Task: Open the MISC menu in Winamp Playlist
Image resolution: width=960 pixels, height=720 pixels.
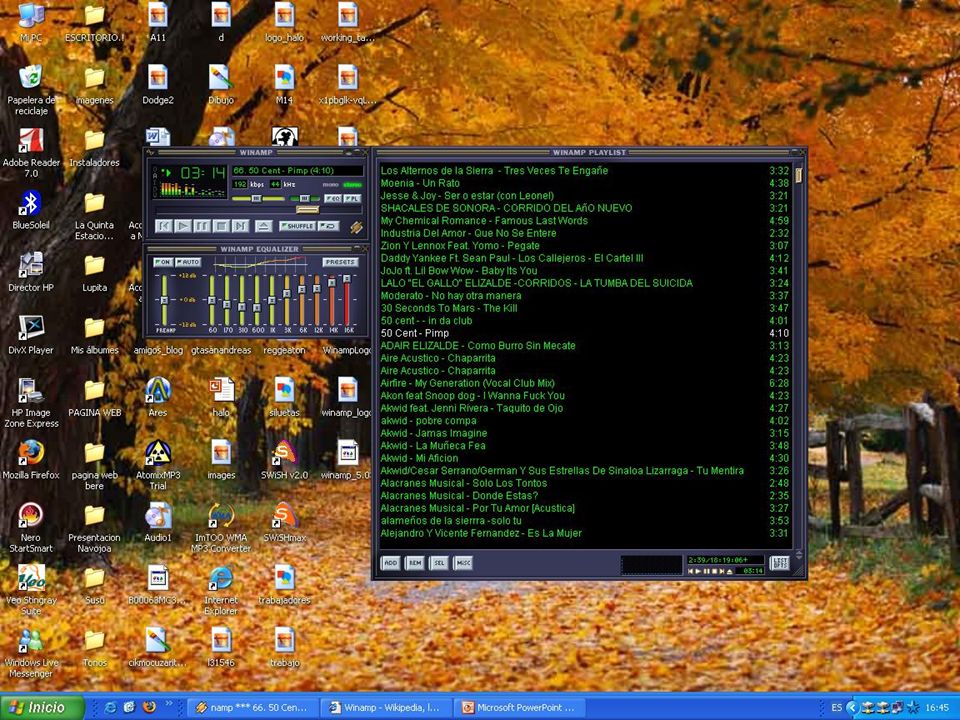Action: (463, 563)
